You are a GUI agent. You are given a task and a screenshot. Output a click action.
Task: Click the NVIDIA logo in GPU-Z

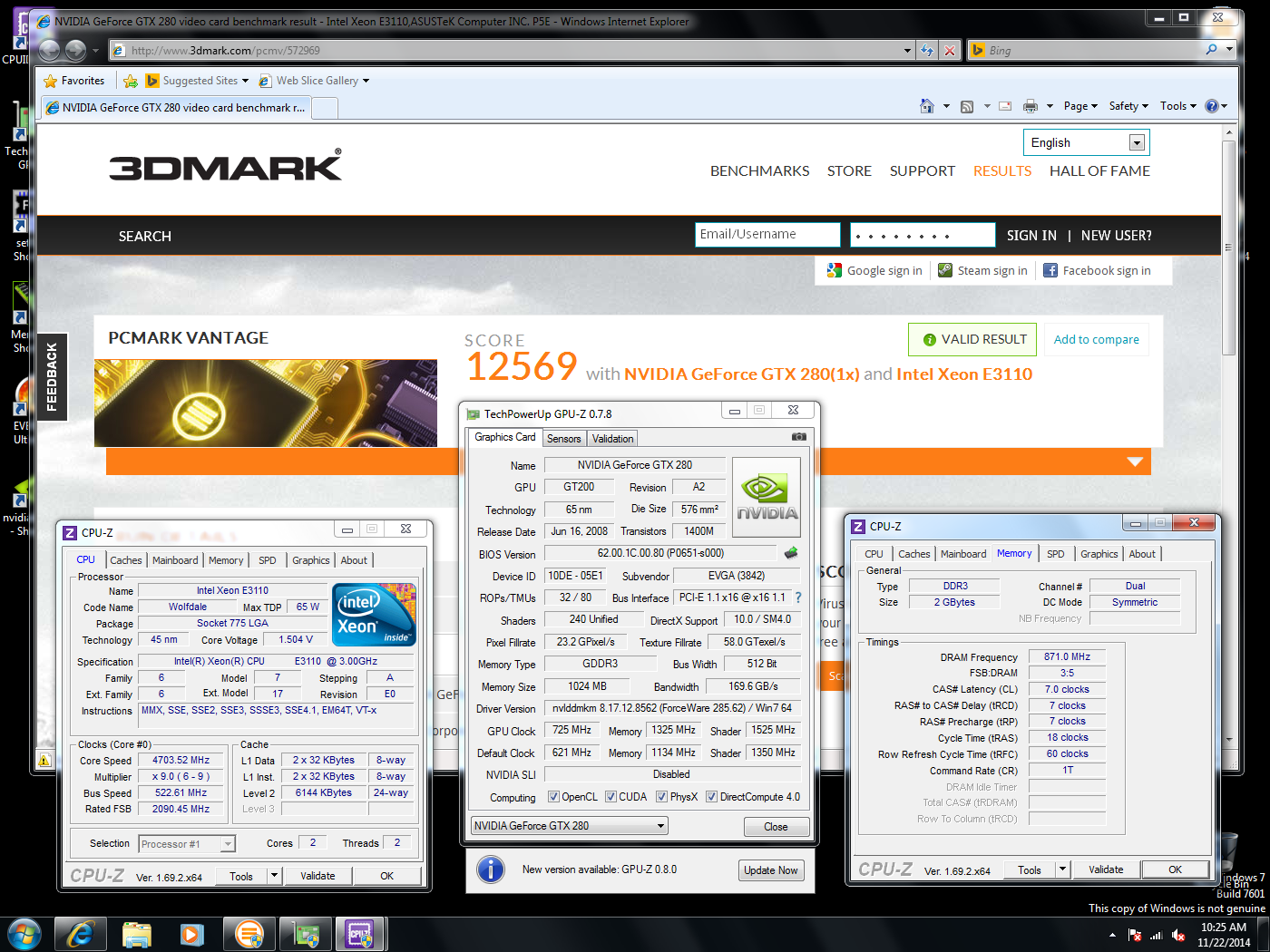(767, 500)
